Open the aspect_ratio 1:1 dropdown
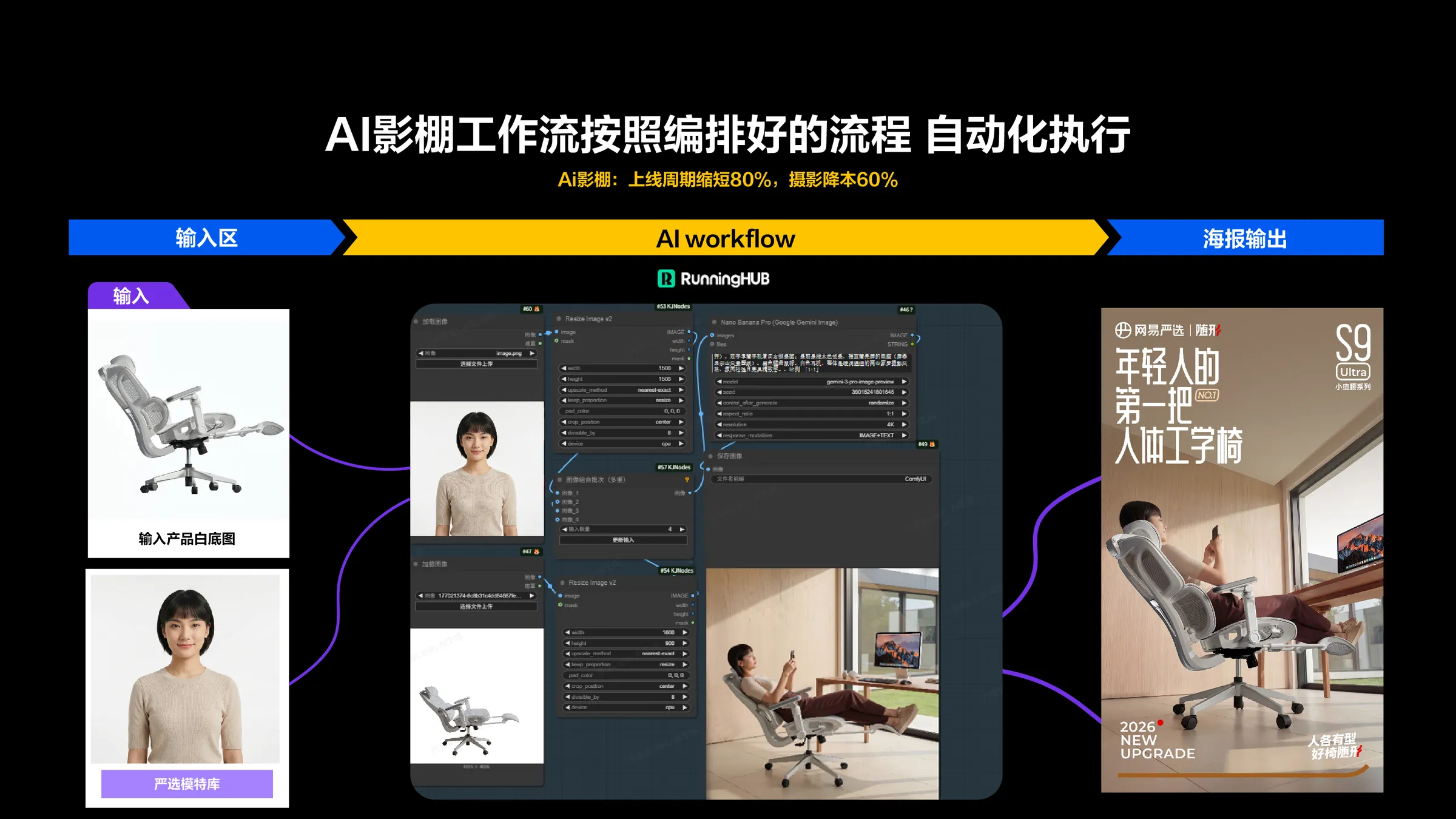Image resolution: width=1456 pixels, height=819 pixels. tap(811, 414)
